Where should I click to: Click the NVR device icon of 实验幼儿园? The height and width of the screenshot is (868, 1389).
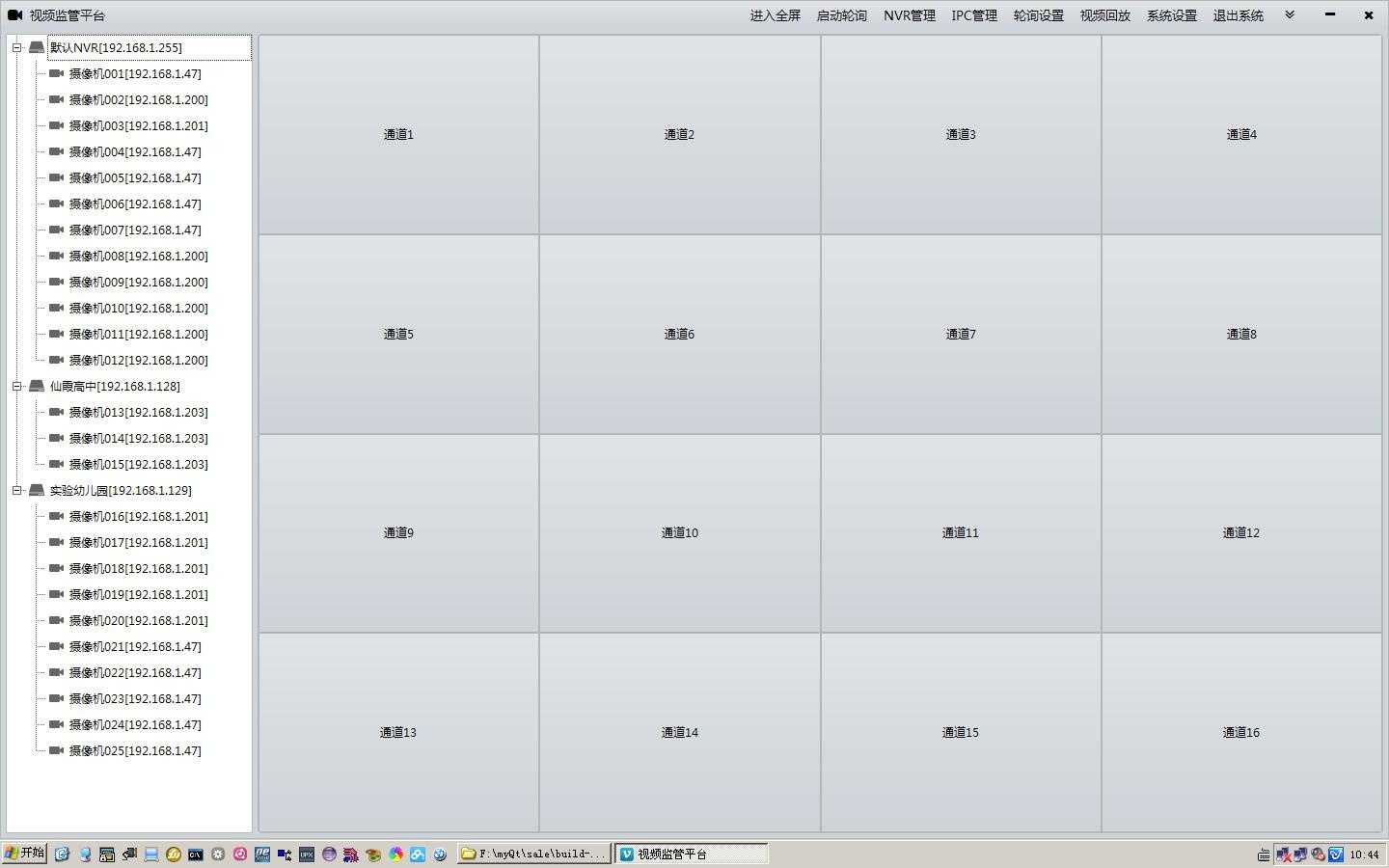[37, 490]
